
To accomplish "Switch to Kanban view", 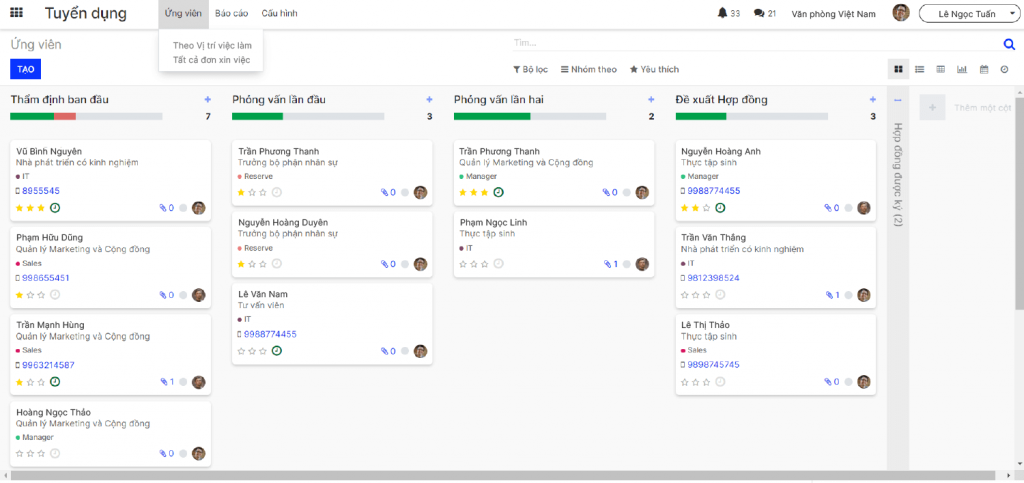I will coord(898,69).
